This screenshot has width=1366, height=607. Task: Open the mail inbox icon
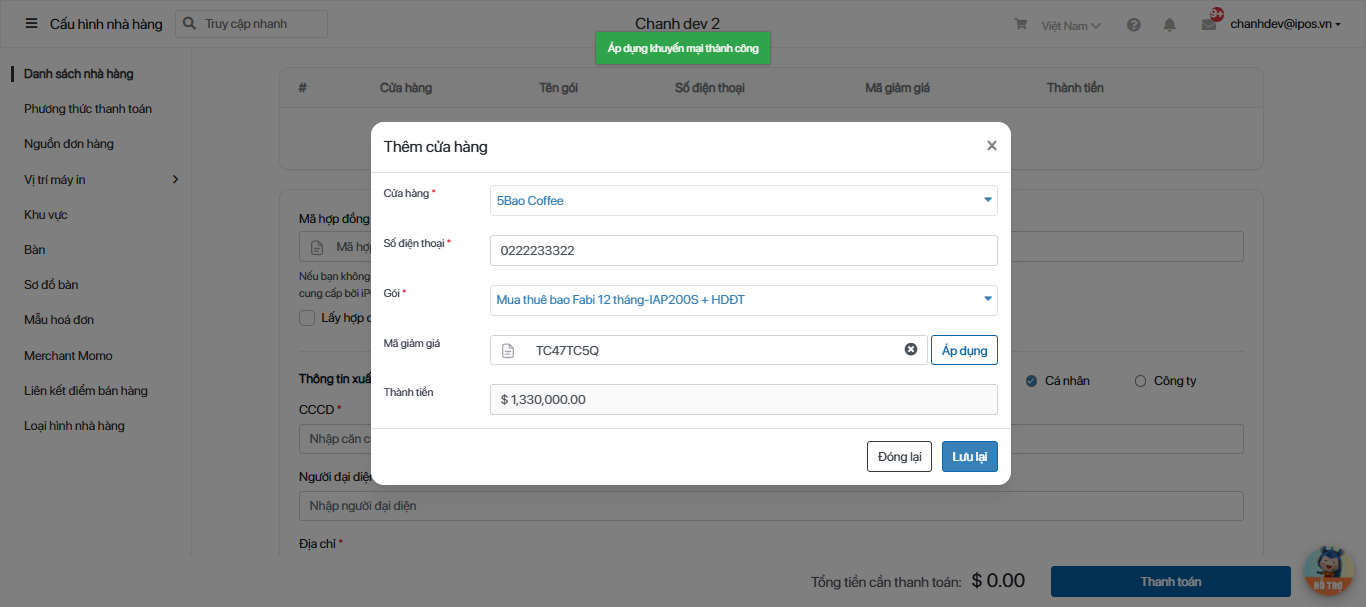pos(1209,25)
